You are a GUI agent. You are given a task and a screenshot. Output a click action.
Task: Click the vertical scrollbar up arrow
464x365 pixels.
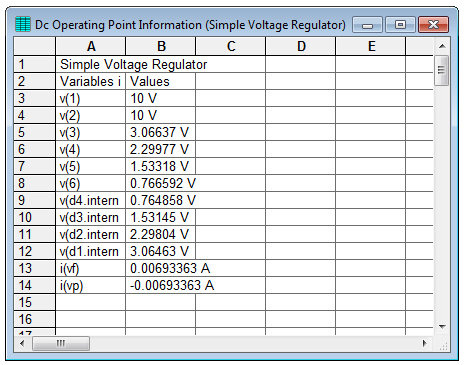coord(442,46)
